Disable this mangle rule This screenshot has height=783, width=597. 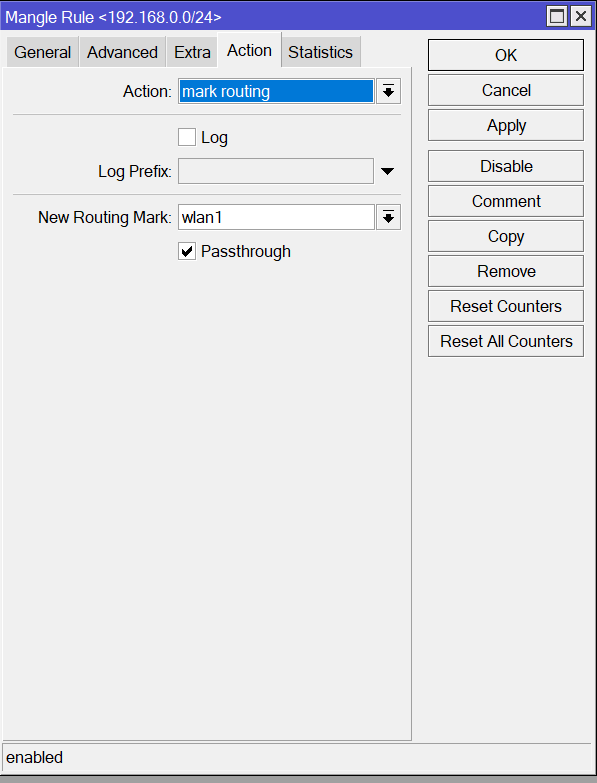pyautogui.click(x=506, y=166)
